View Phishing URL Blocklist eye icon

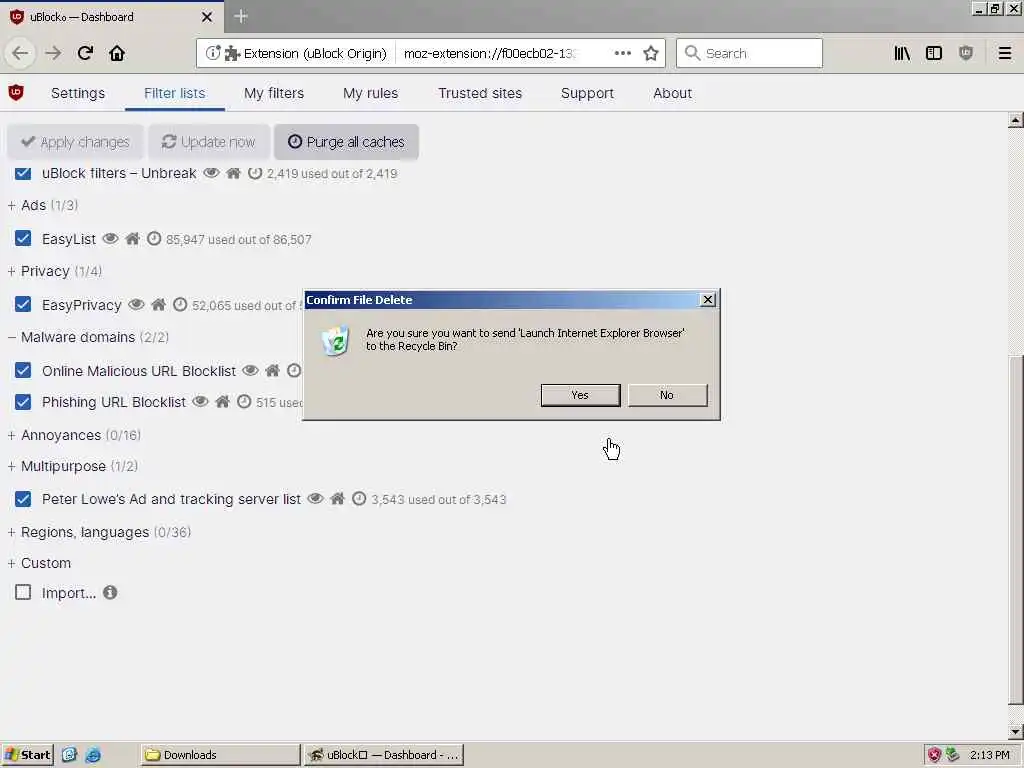(x=200, y=401)
